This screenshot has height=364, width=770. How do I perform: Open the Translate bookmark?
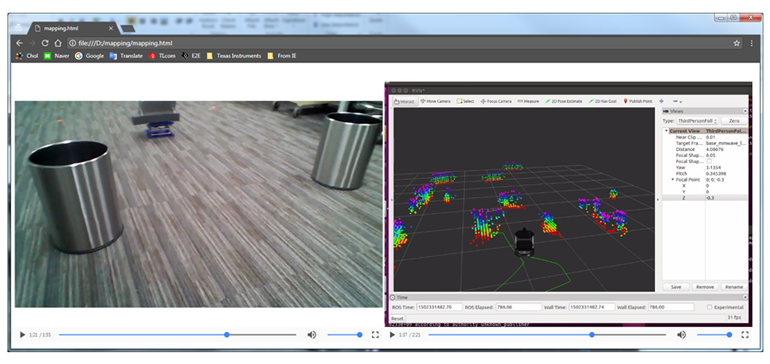[126, 56]
